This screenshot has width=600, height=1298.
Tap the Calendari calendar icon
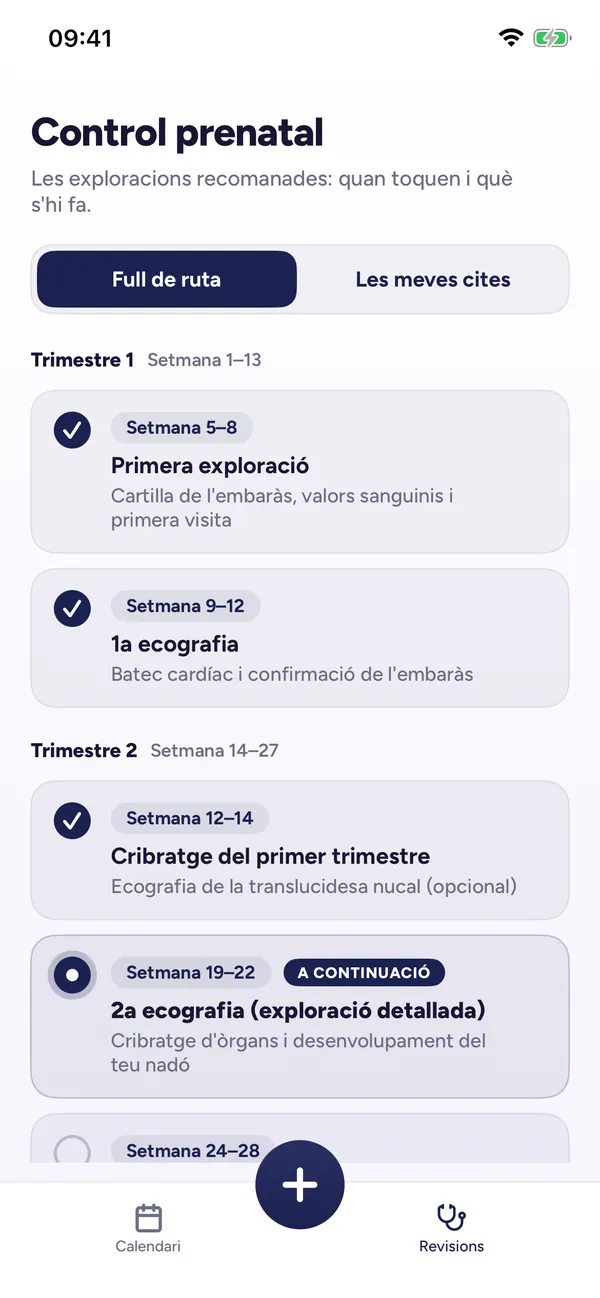tap(148, 1218)
